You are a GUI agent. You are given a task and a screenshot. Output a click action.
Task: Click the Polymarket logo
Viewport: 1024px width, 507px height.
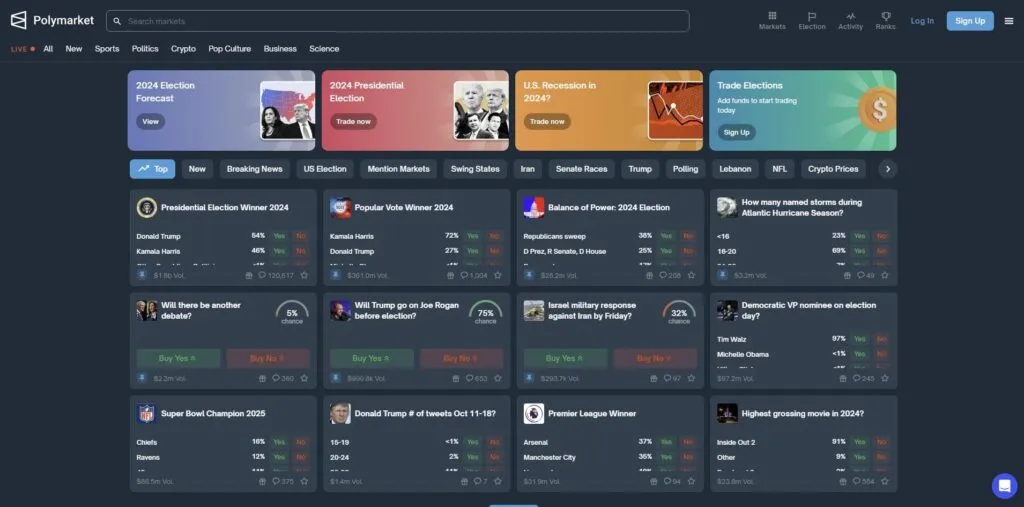[52, 21]
